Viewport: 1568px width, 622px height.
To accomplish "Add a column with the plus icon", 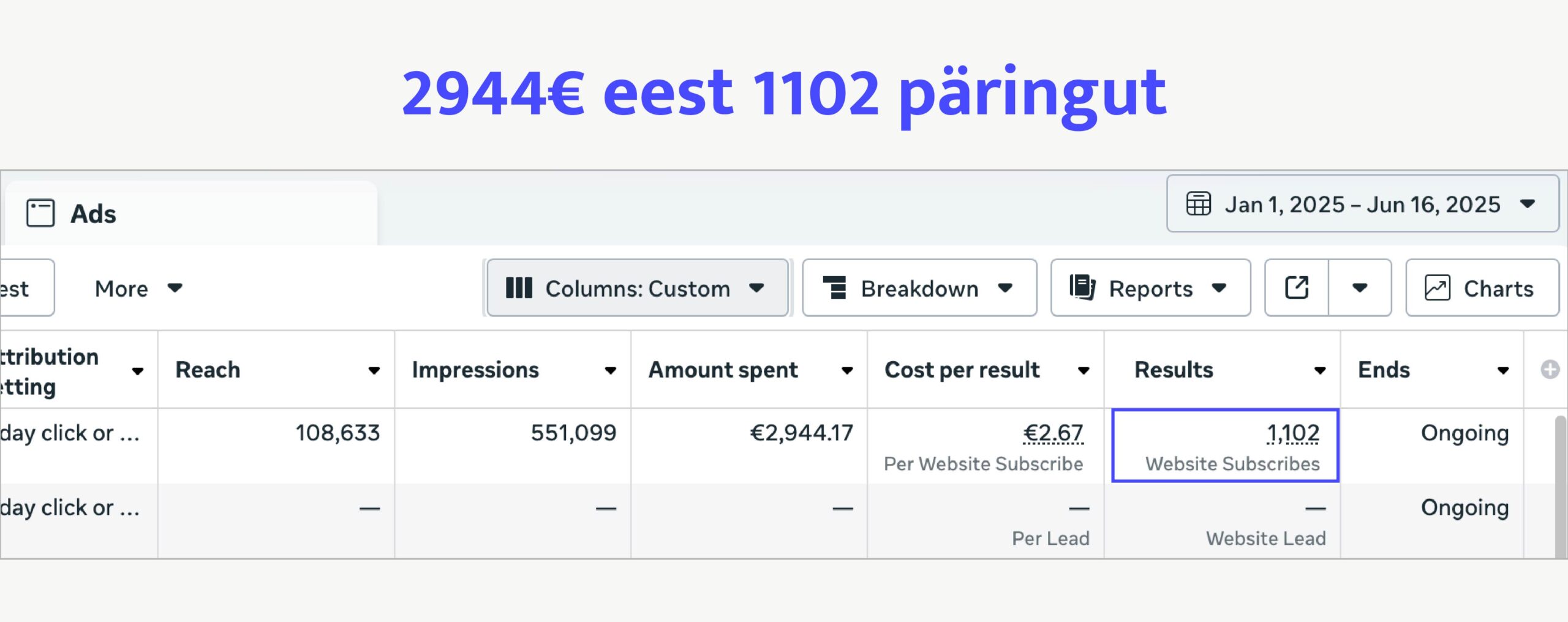I will 1550,370.
